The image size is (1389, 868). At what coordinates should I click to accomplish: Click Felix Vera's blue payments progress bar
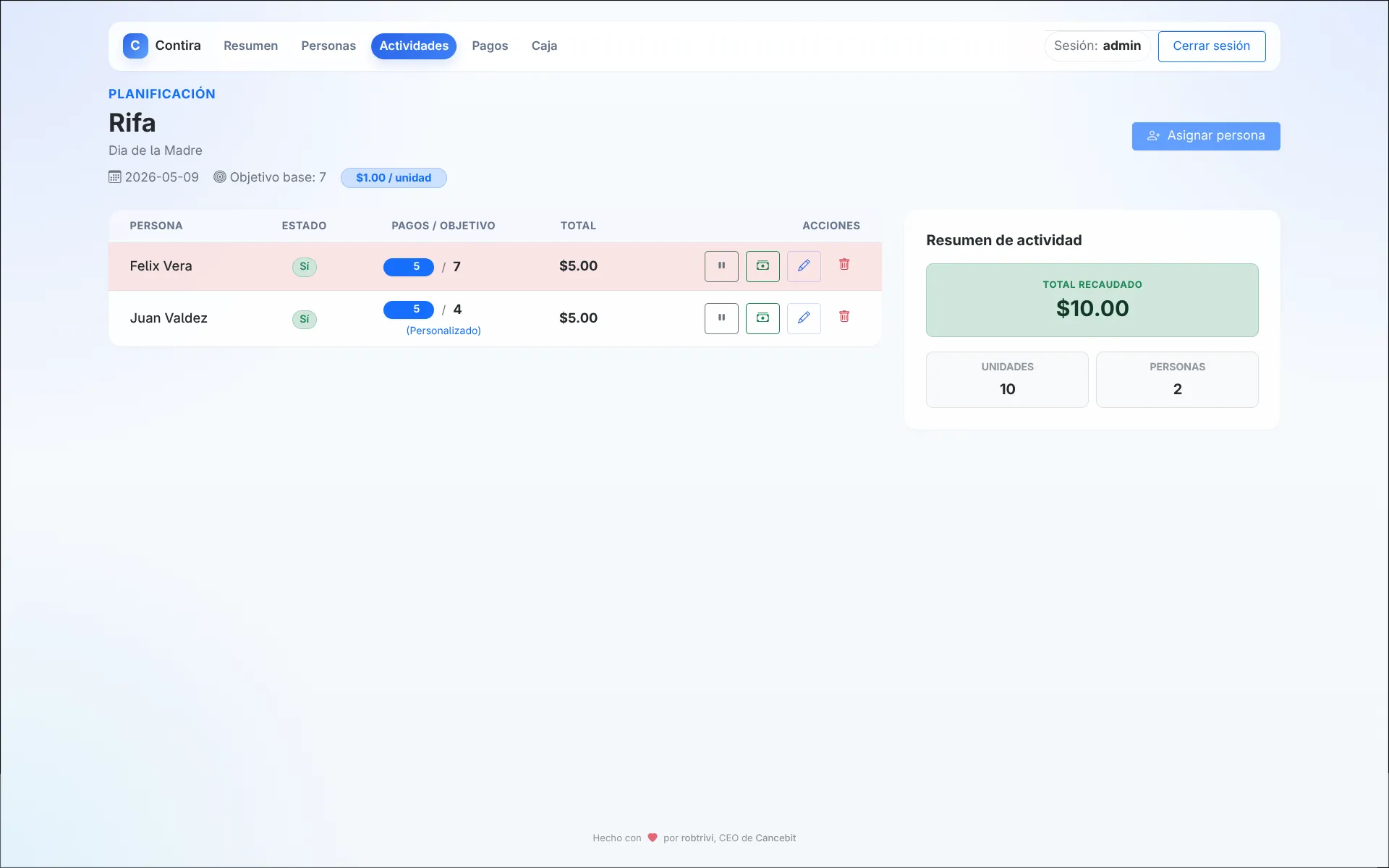tap(409, 267)
